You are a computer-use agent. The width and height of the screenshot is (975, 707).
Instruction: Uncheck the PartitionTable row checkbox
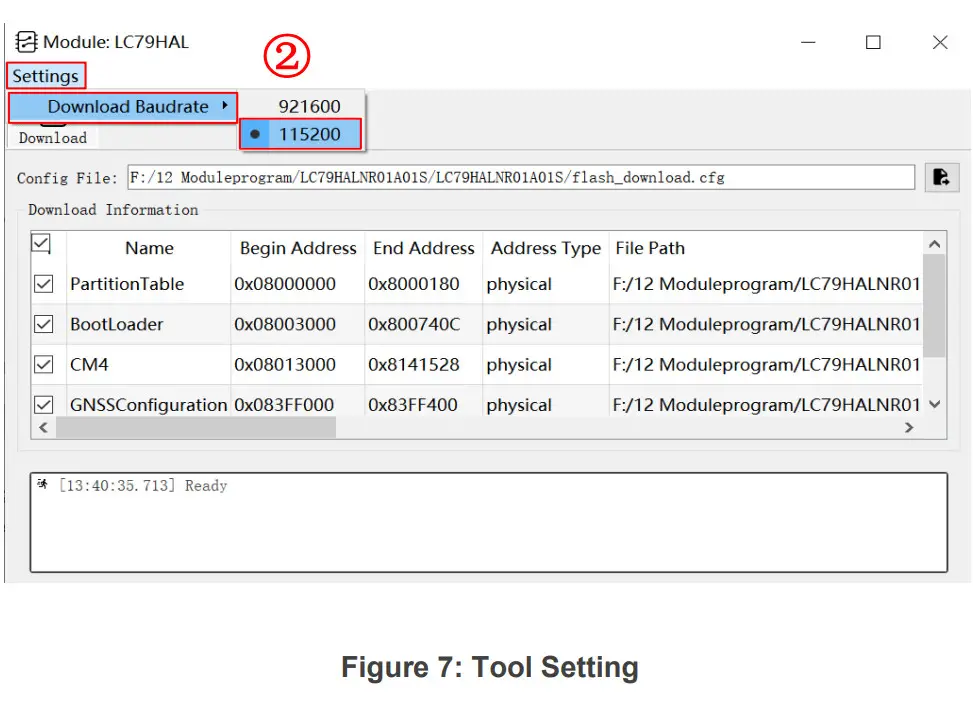point(44,284)
